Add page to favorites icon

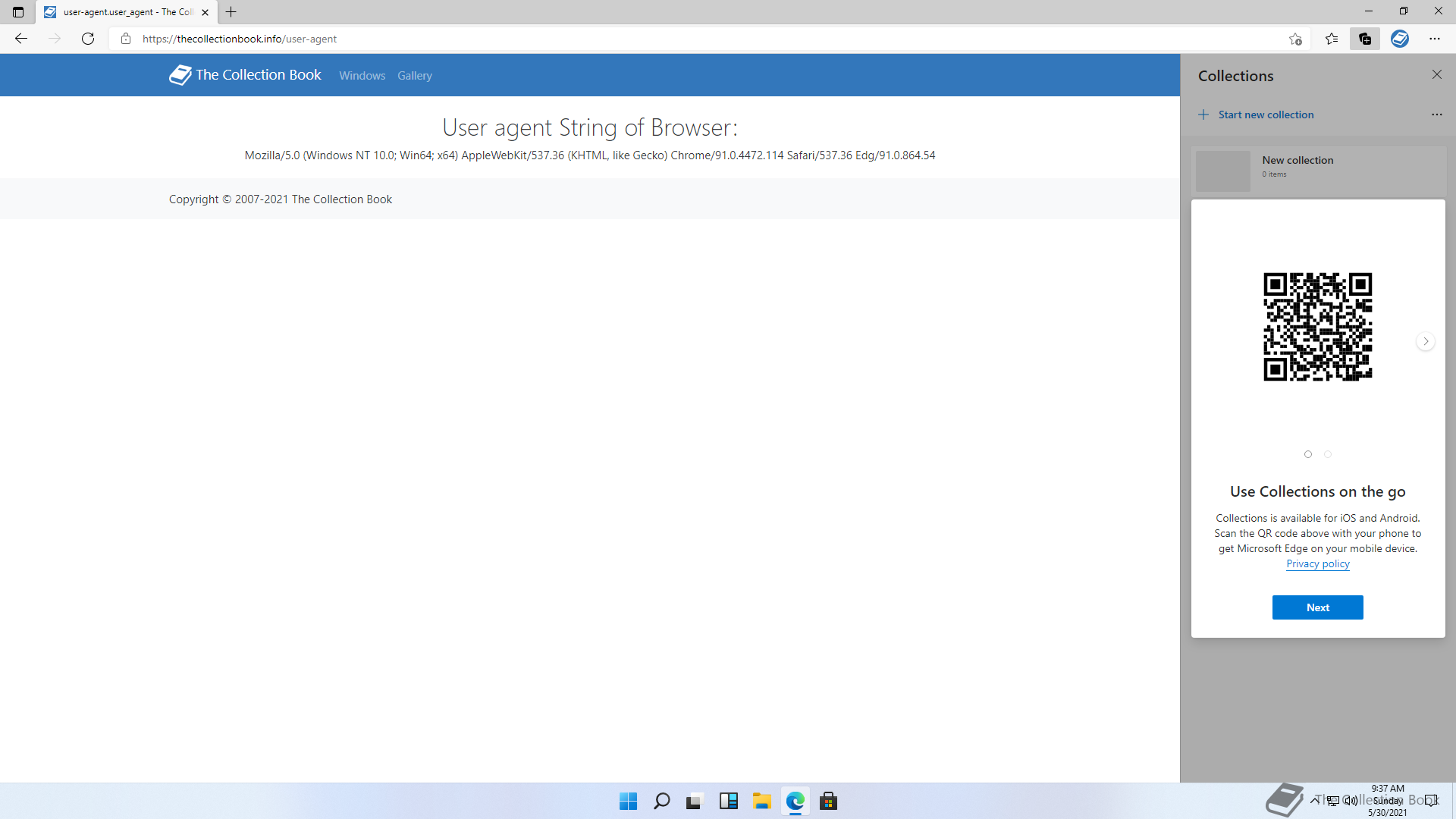click(x=1295, y=39)
